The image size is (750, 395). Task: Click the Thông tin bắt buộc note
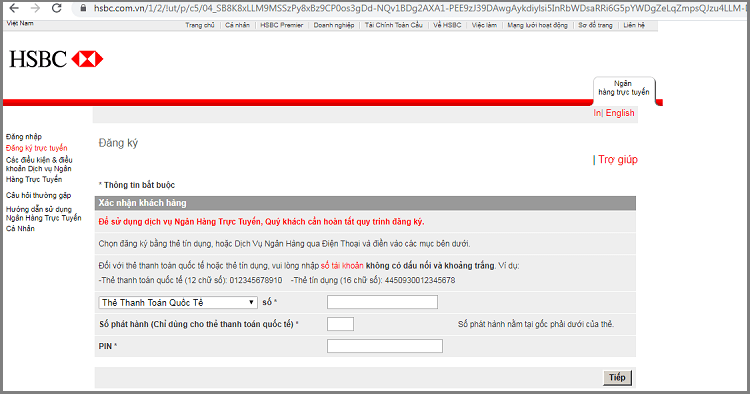(x=137, y=185)
